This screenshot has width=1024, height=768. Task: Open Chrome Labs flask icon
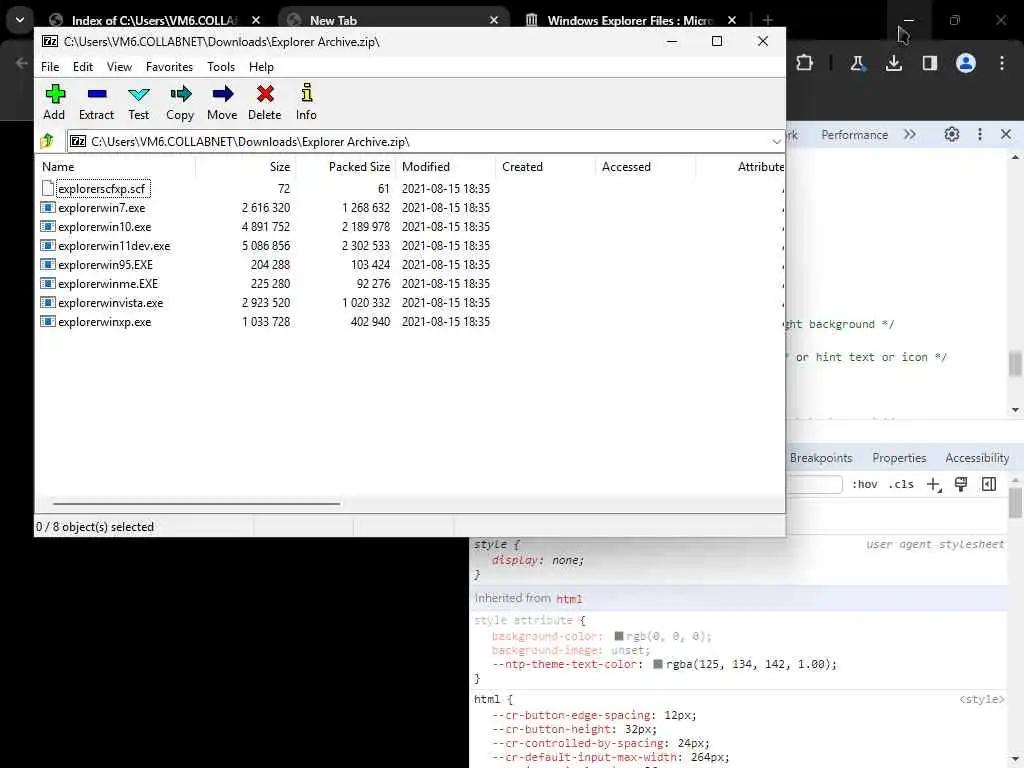click(x=857, y=63)
